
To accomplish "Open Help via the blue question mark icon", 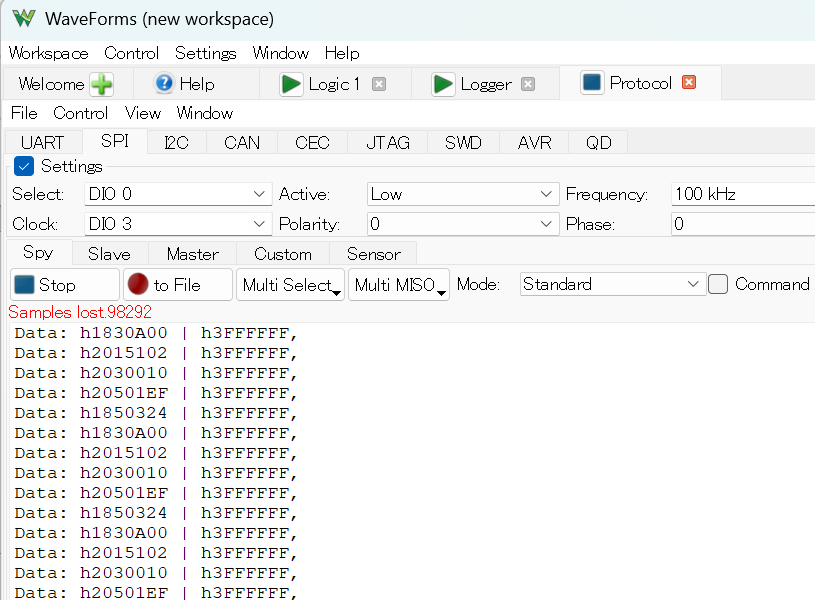I will pos(164,83).
